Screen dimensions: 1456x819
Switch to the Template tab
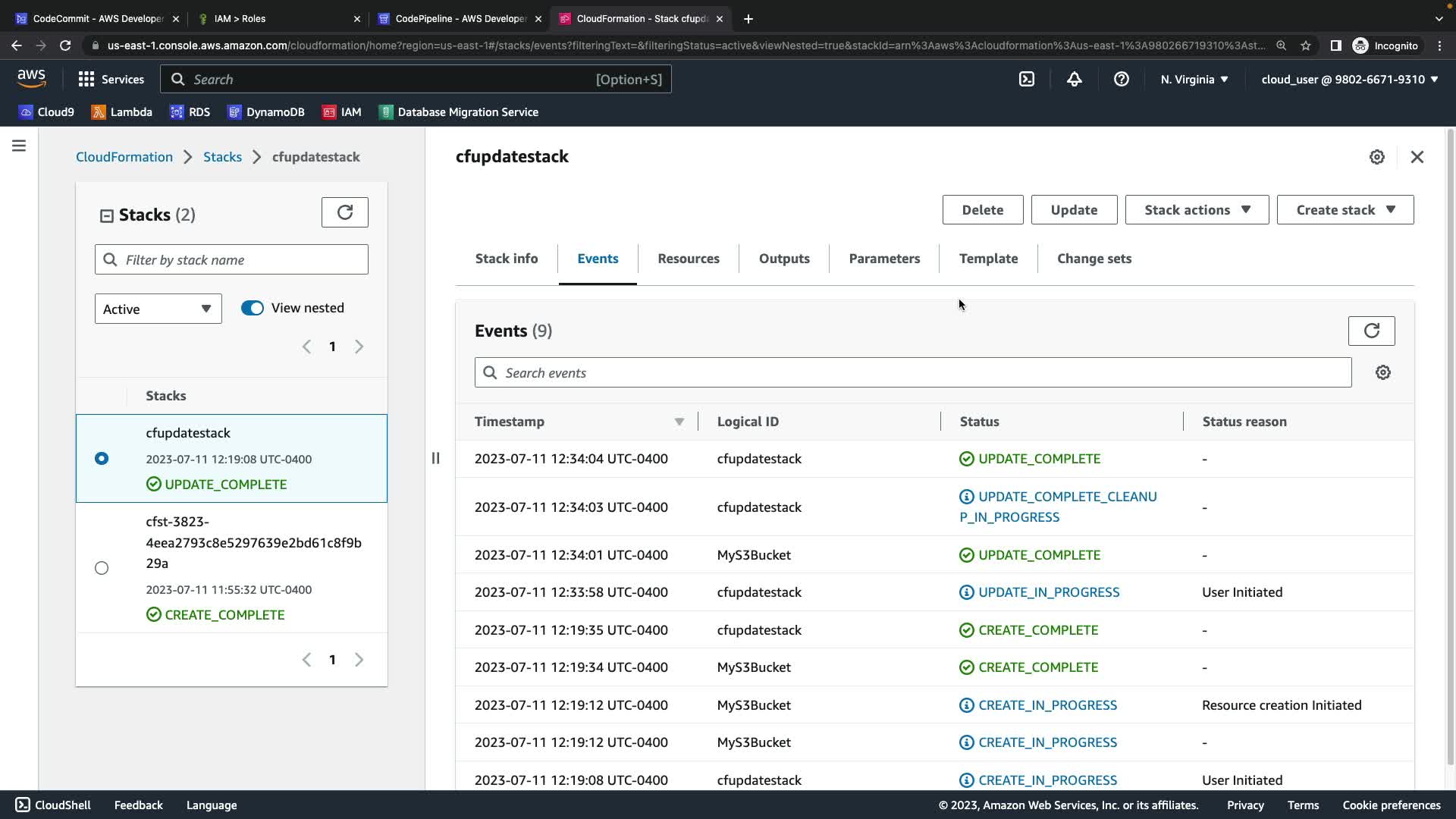click(988, 259)
